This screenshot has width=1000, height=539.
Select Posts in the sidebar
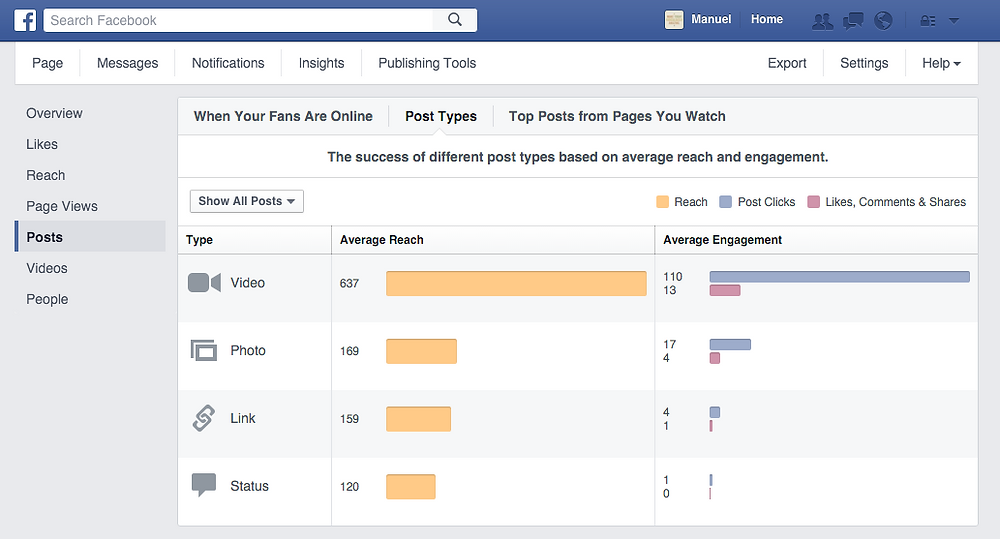90,237
